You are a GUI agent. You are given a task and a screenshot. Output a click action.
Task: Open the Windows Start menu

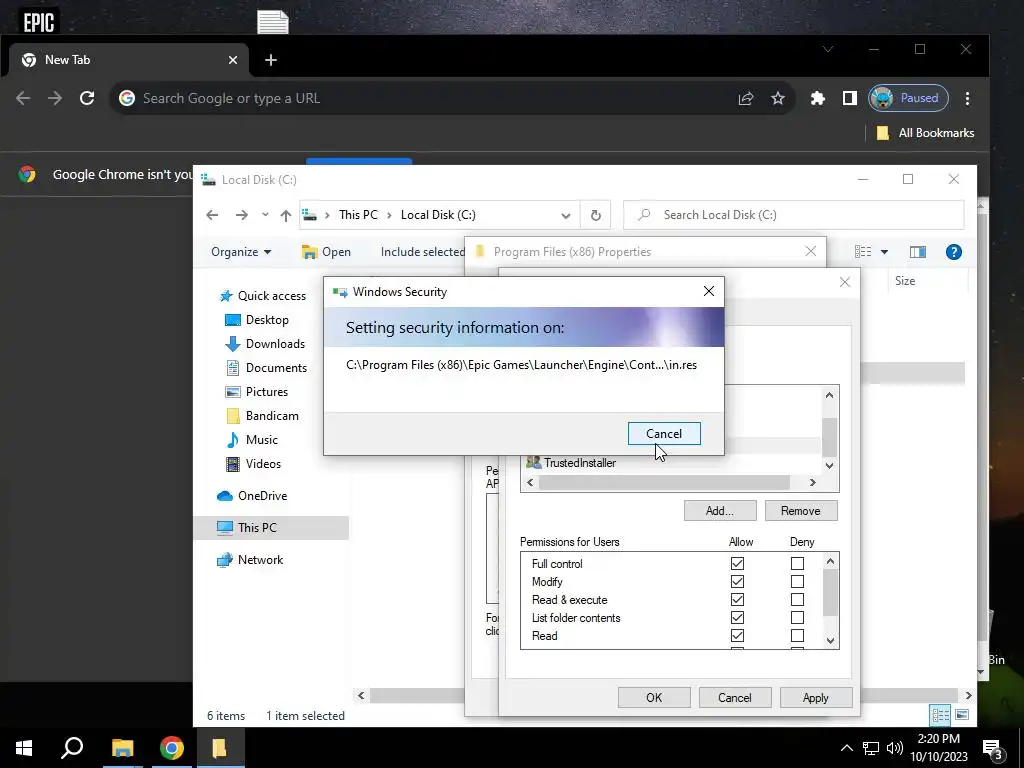click(24, 748)
